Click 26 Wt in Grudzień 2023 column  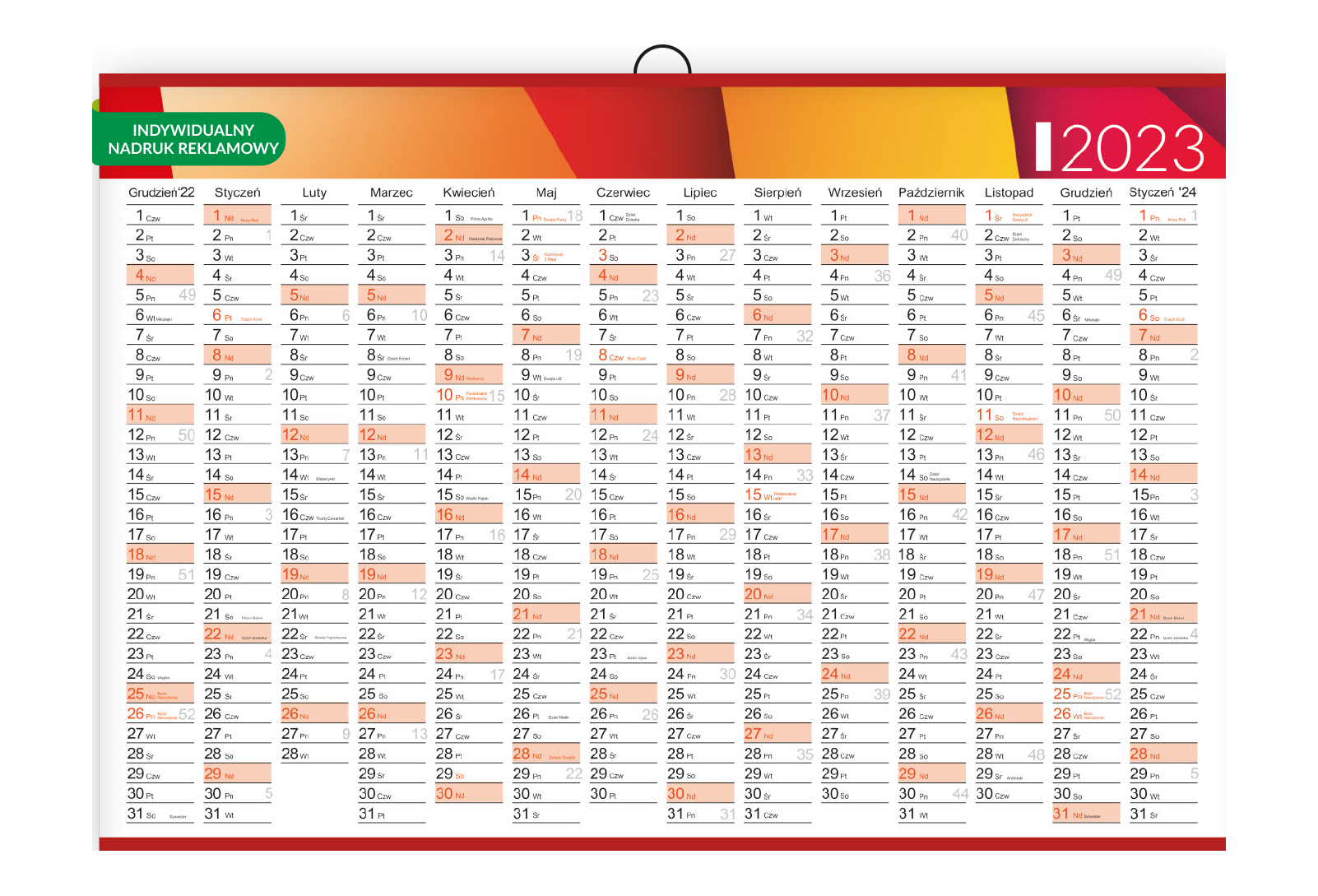tap(1087, 714)
